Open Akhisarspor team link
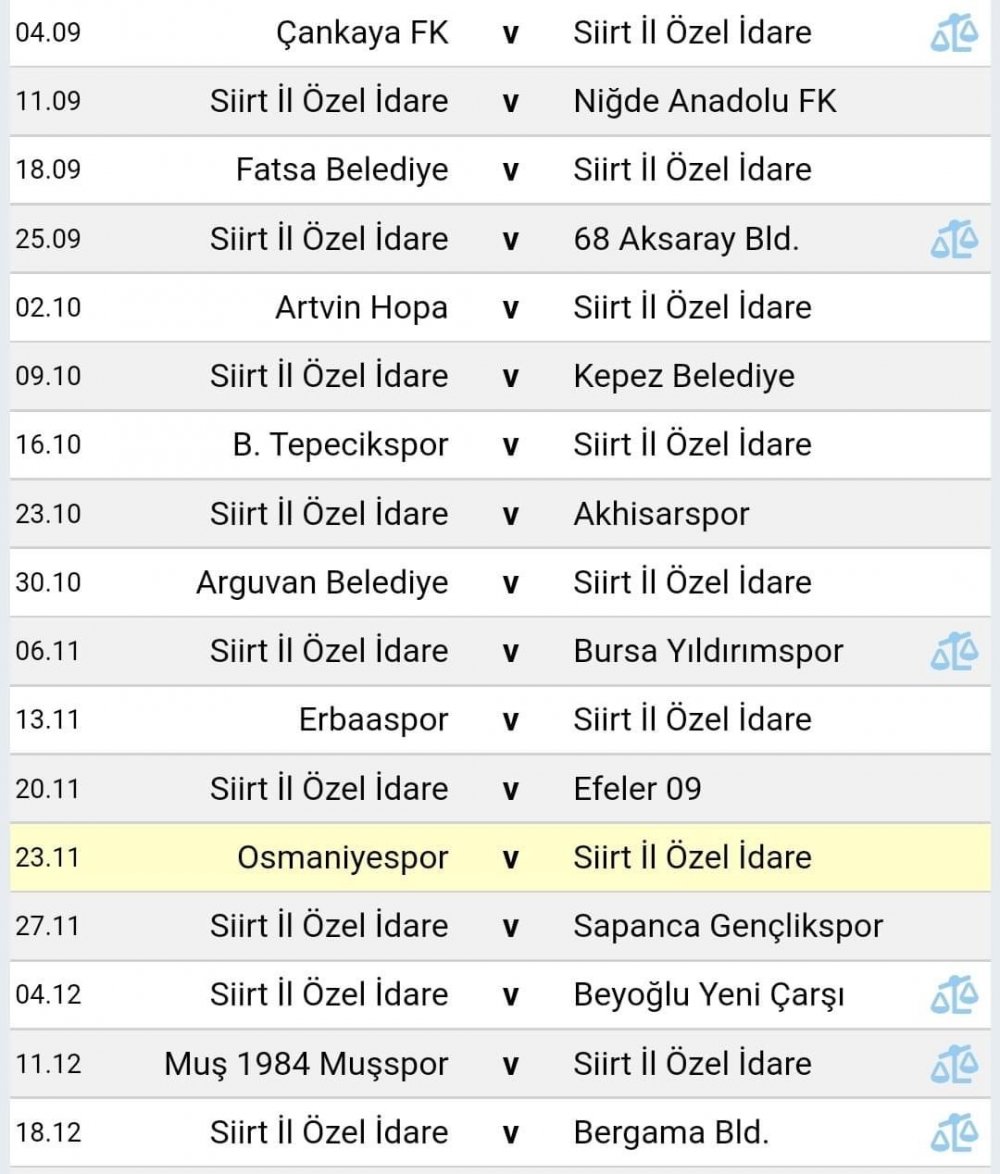 coord(661,514)
